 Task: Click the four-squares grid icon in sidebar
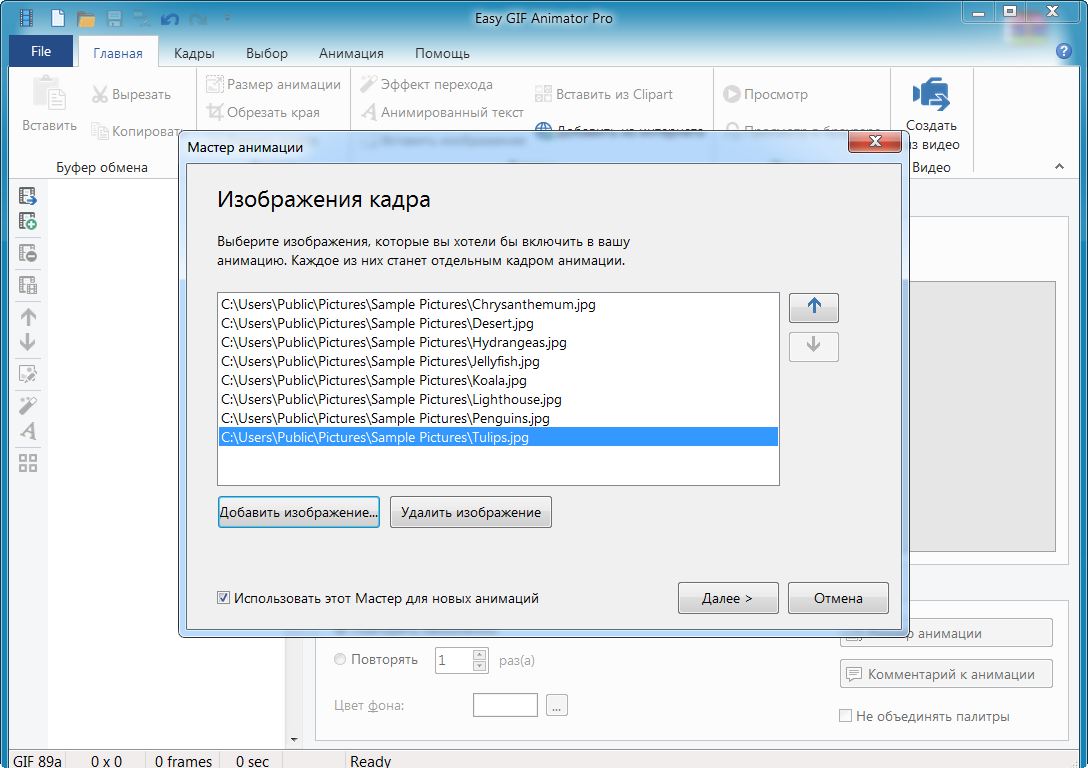28,463
